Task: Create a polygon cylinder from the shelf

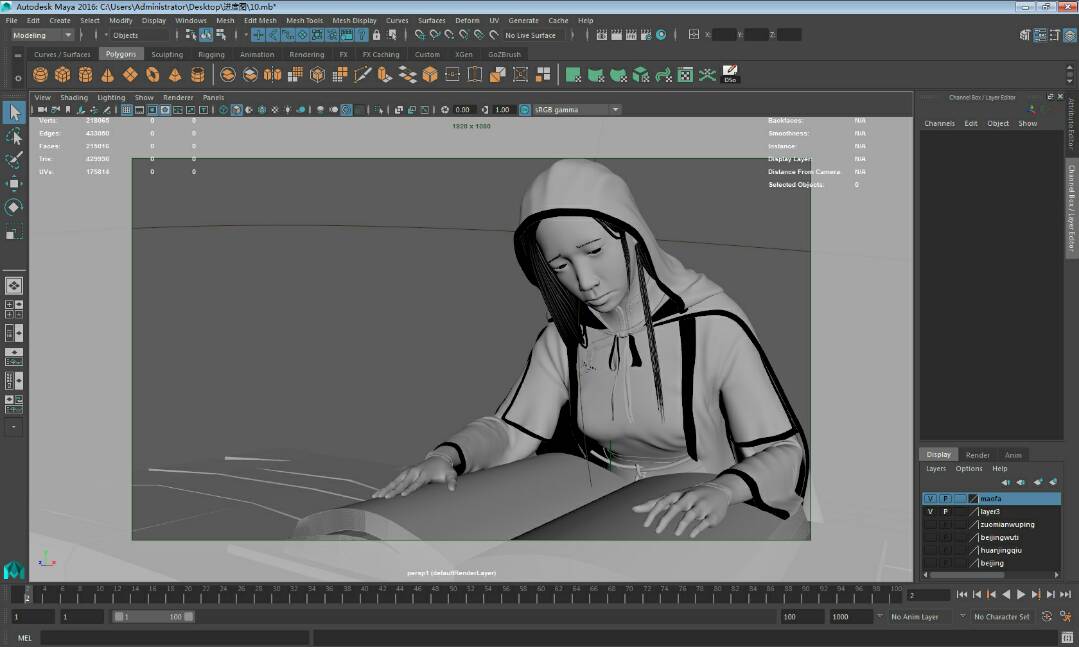Action: (x=85, y=74)
